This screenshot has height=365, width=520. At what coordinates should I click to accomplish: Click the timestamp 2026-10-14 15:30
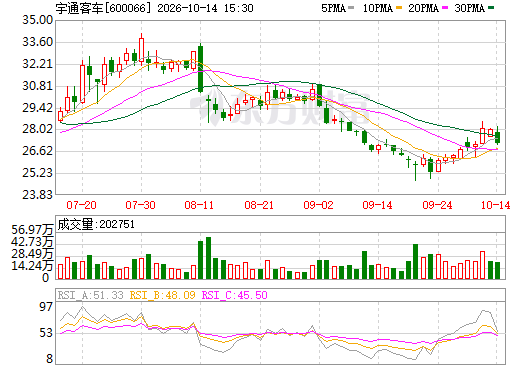(x=205, y=8)
